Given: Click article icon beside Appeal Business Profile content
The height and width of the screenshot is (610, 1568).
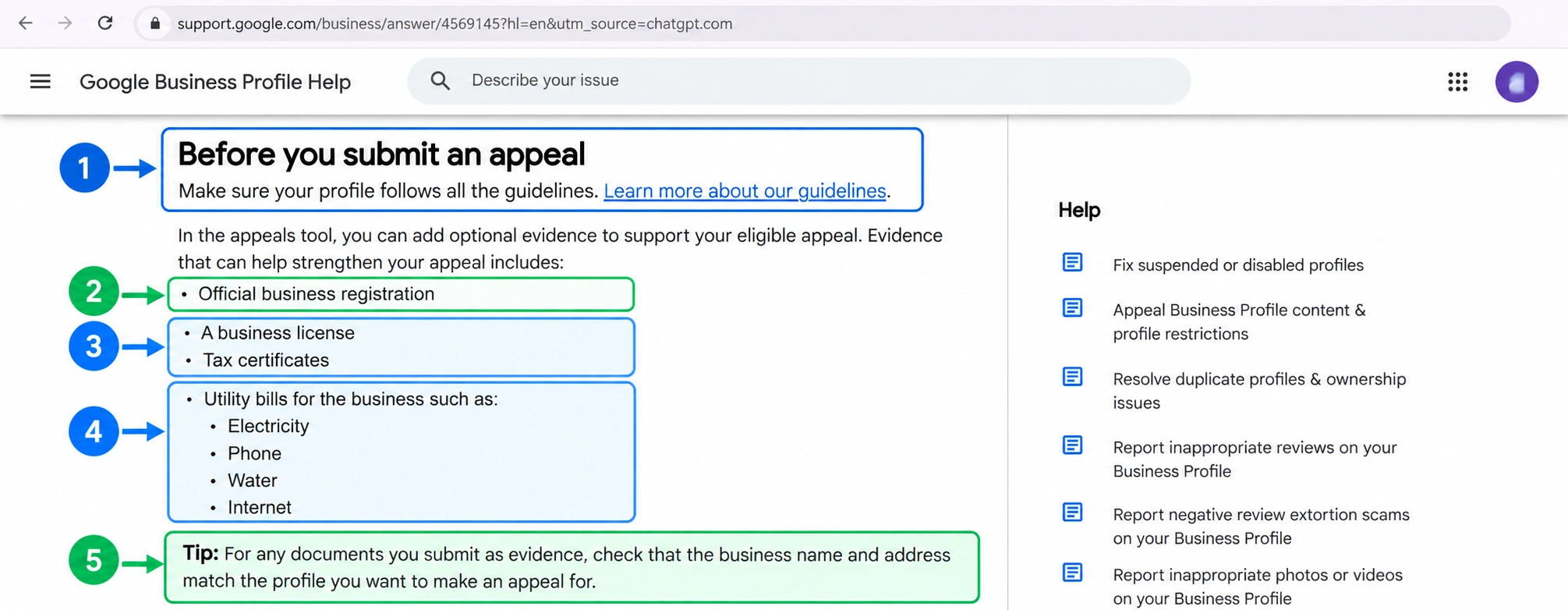Looking at the screenshot, I should tap(1073, 308).
